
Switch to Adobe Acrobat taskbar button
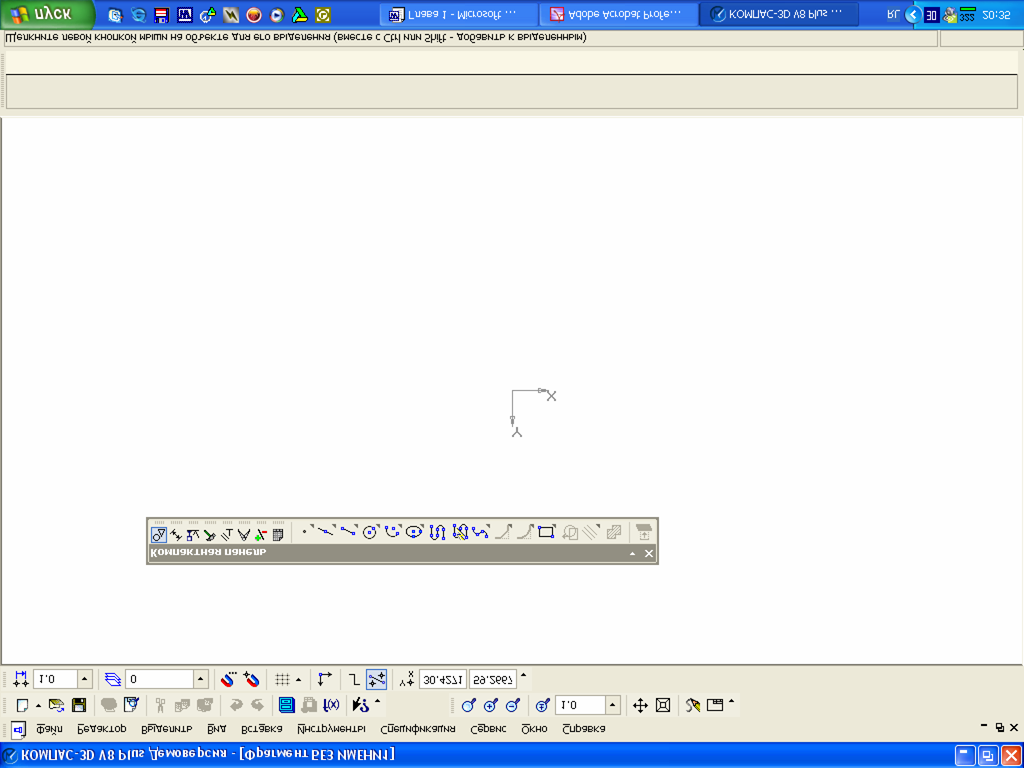point(619,14)
